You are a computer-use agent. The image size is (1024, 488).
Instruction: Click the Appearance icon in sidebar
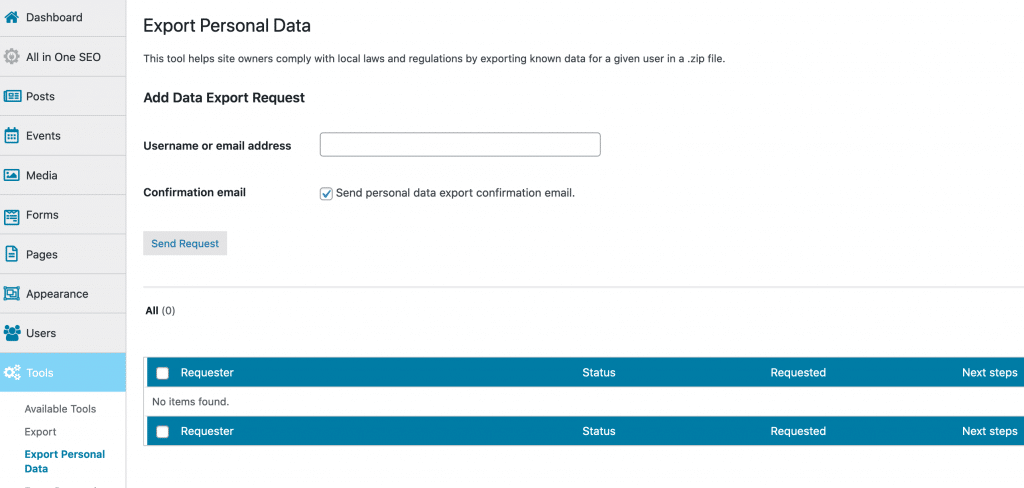point(11,294)
